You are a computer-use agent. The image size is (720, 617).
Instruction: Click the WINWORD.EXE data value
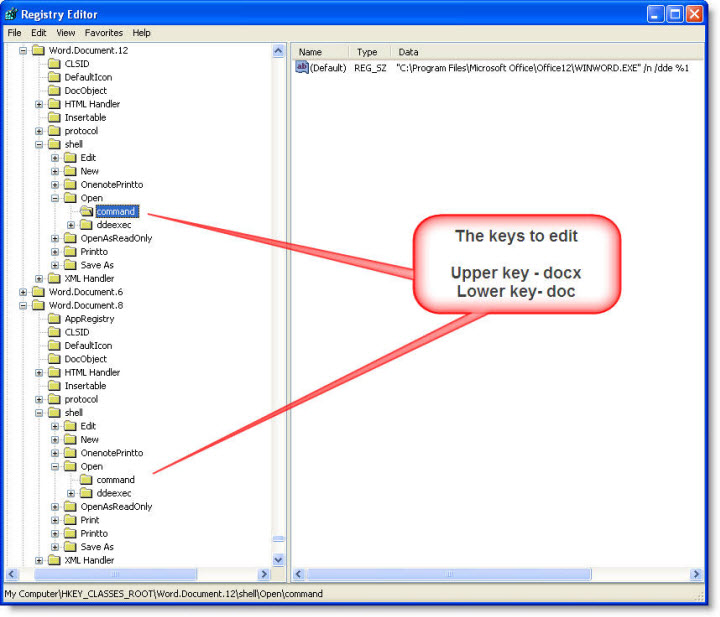542,68
